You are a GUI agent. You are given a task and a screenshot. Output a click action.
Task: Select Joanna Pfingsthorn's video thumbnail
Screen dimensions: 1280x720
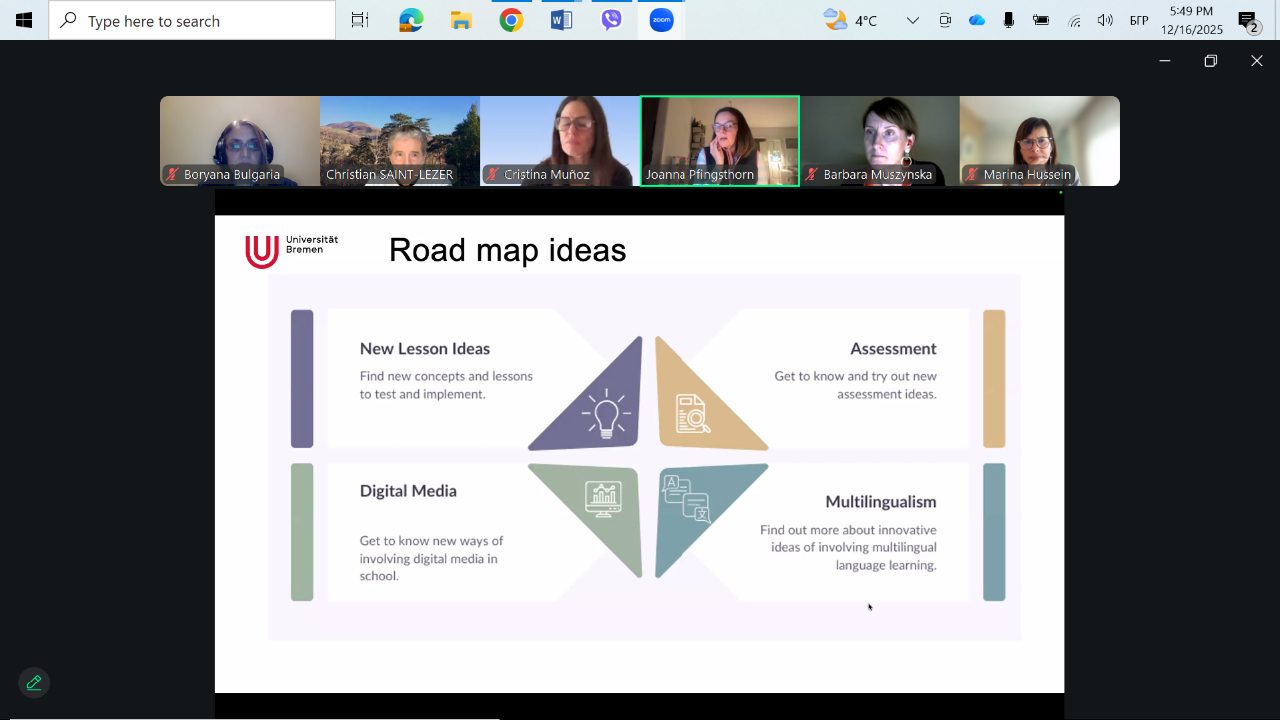(720, 140)
